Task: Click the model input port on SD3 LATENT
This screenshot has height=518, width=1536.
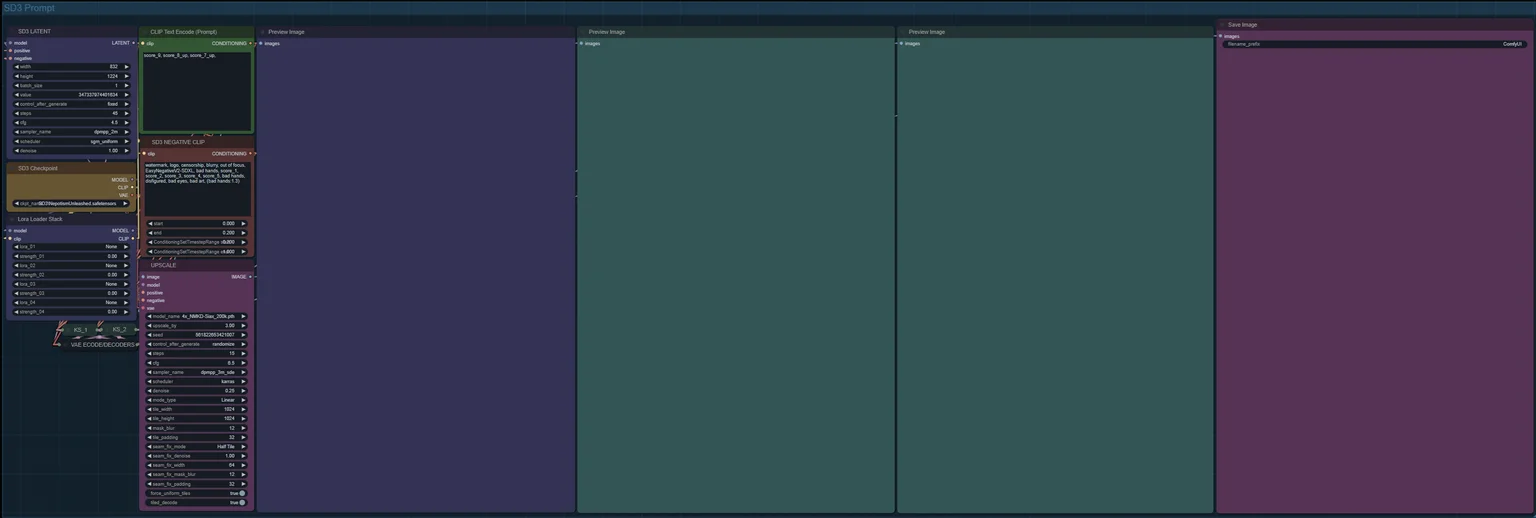Action: click(10, 43)
